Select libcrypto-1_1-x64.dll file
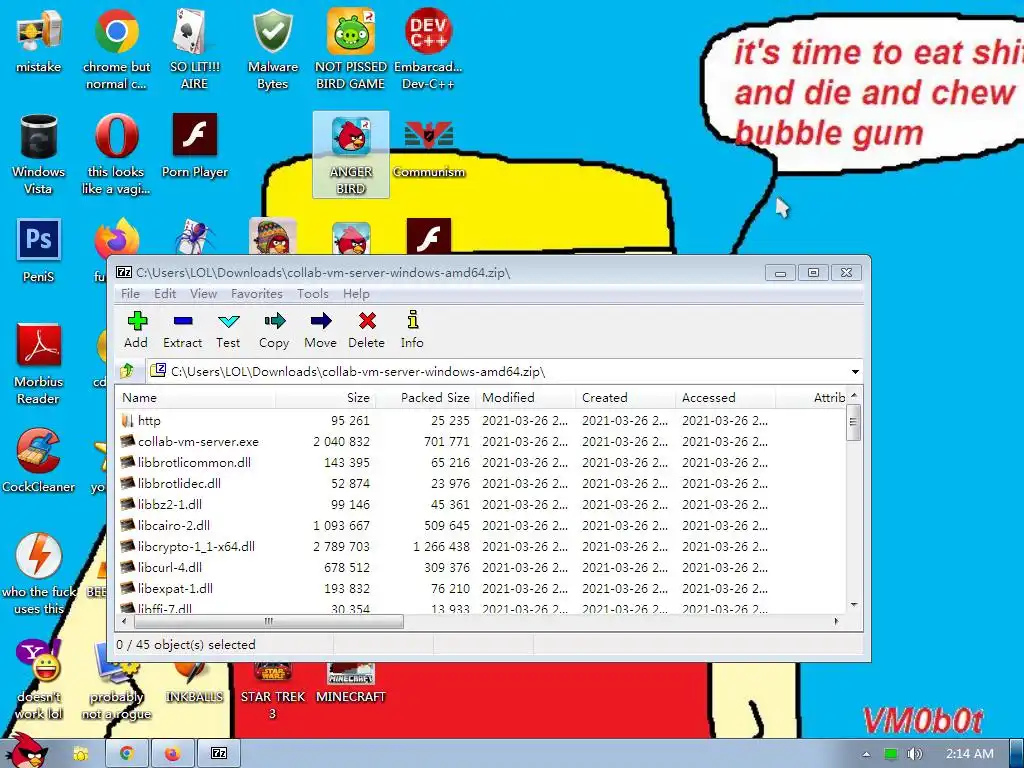Viewport: 1024px width, 768px height. pyautogui.click(x=481, y=546)
